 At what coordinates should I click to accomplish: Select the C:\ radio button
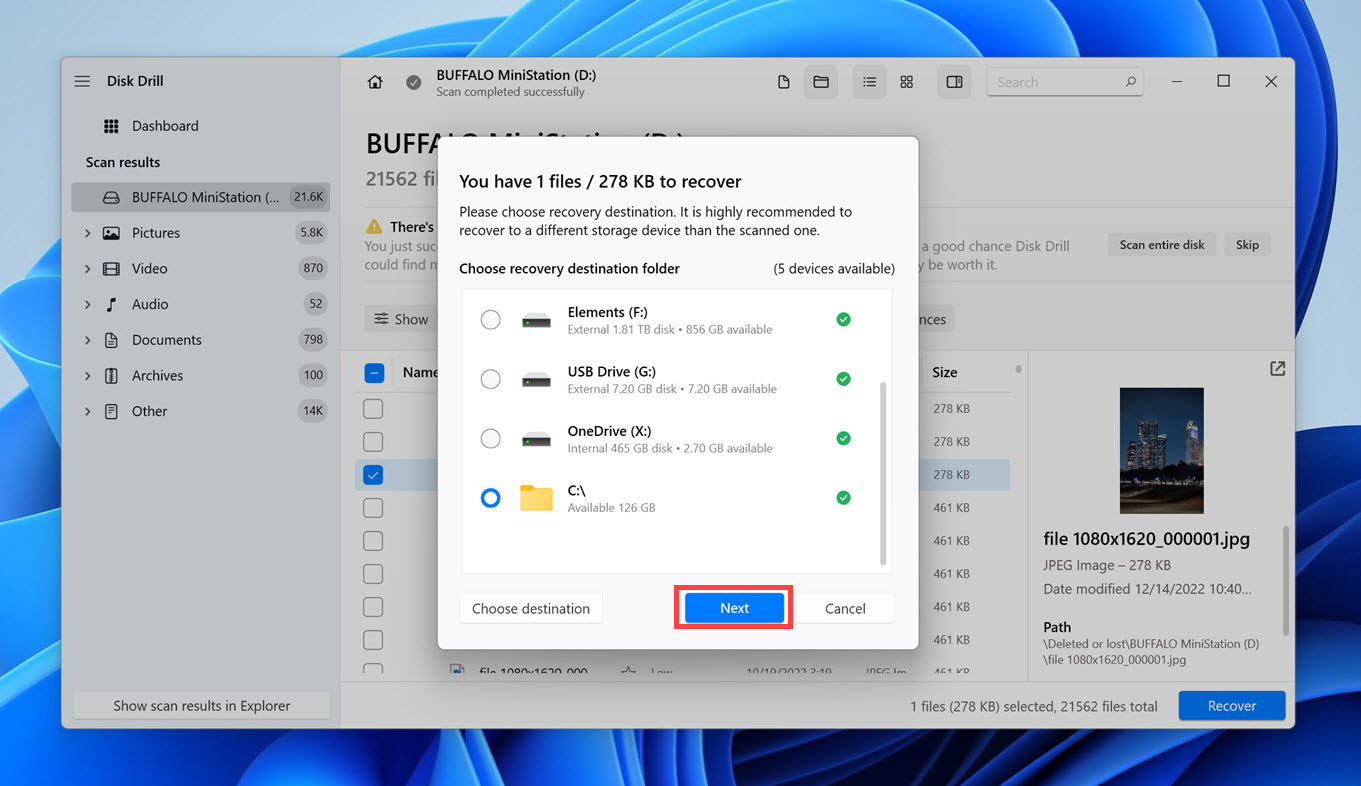pyautogui.click(x=490, y=498)
